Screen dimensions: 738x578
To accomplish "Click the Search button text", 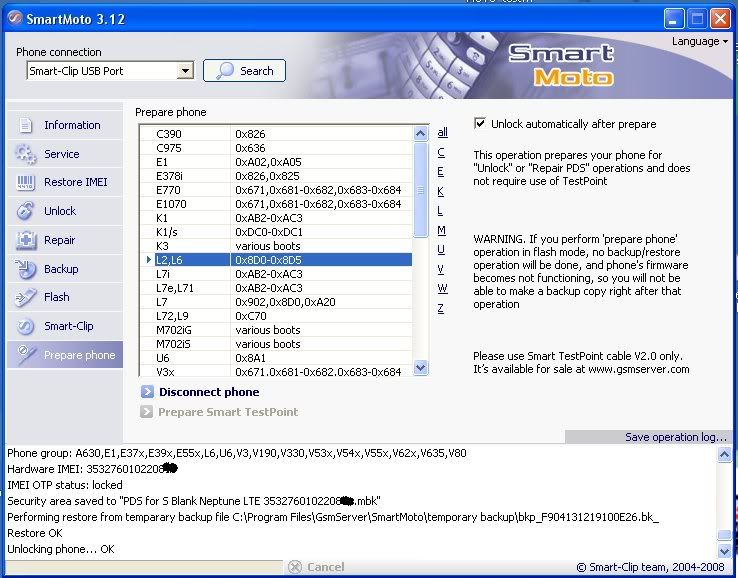I will [257, 71].
